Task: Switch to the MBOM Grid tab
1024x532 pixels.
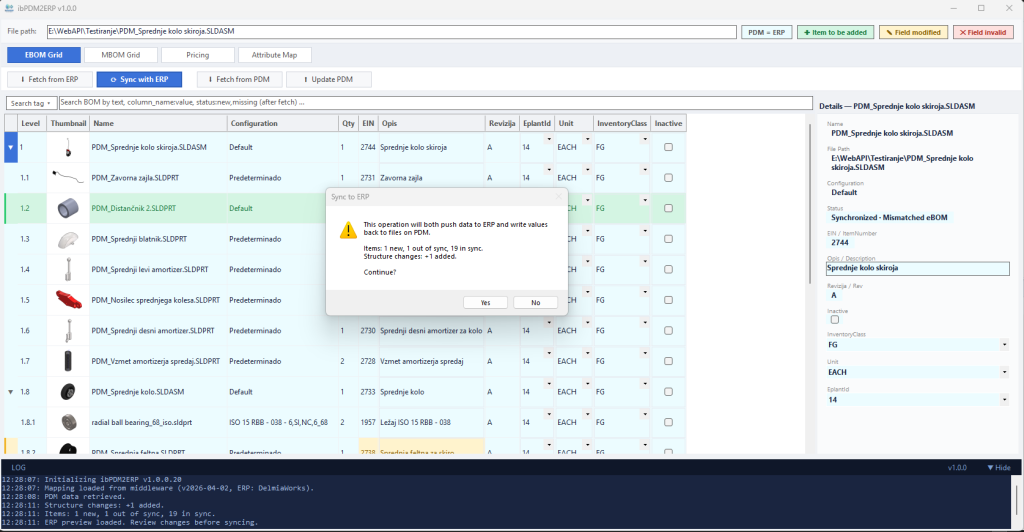Action: pyautogui.click(x=121, y=55)
